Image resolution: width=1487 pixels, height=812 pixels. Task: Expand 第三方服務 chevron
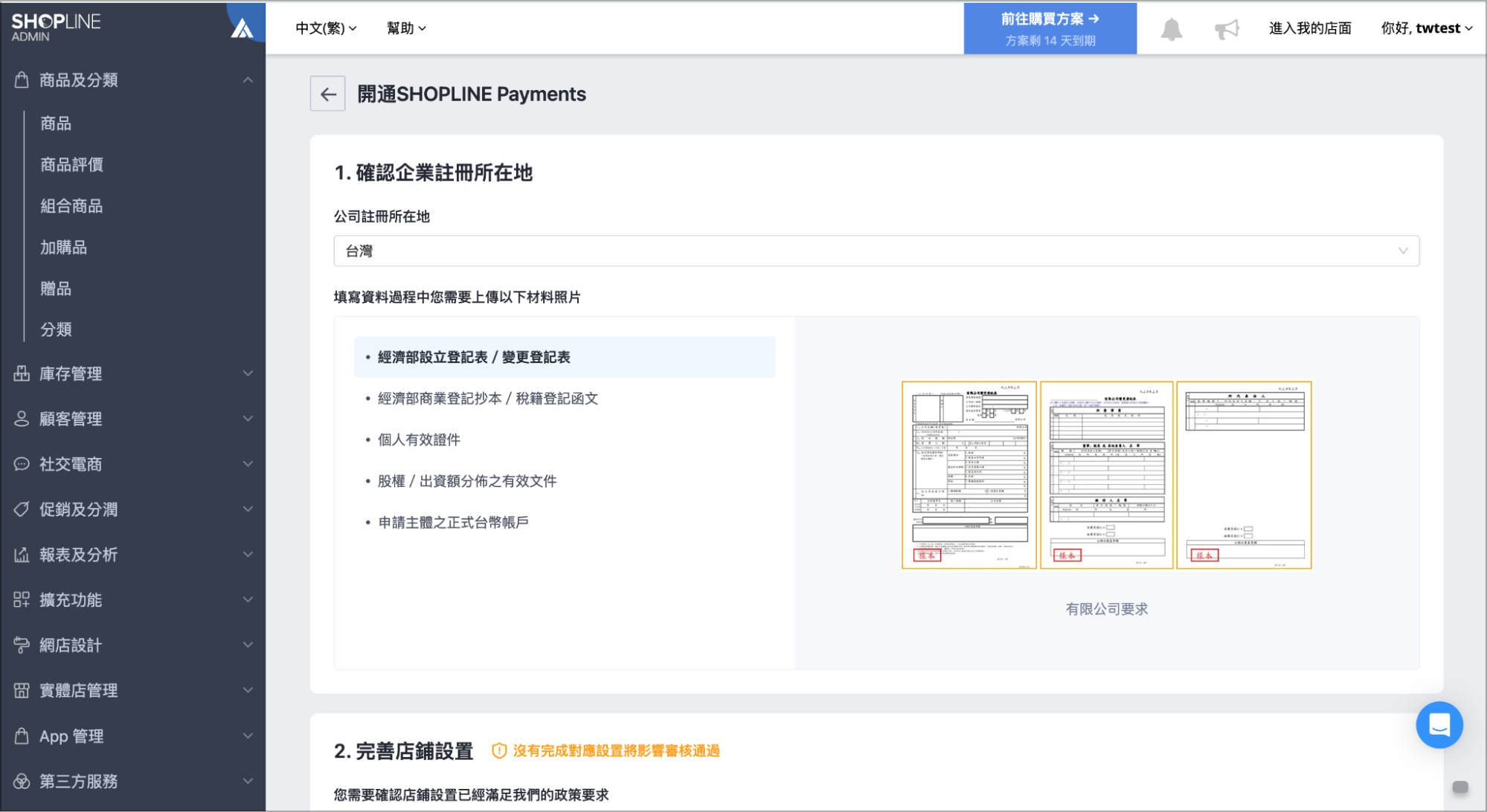pos(248,781)
